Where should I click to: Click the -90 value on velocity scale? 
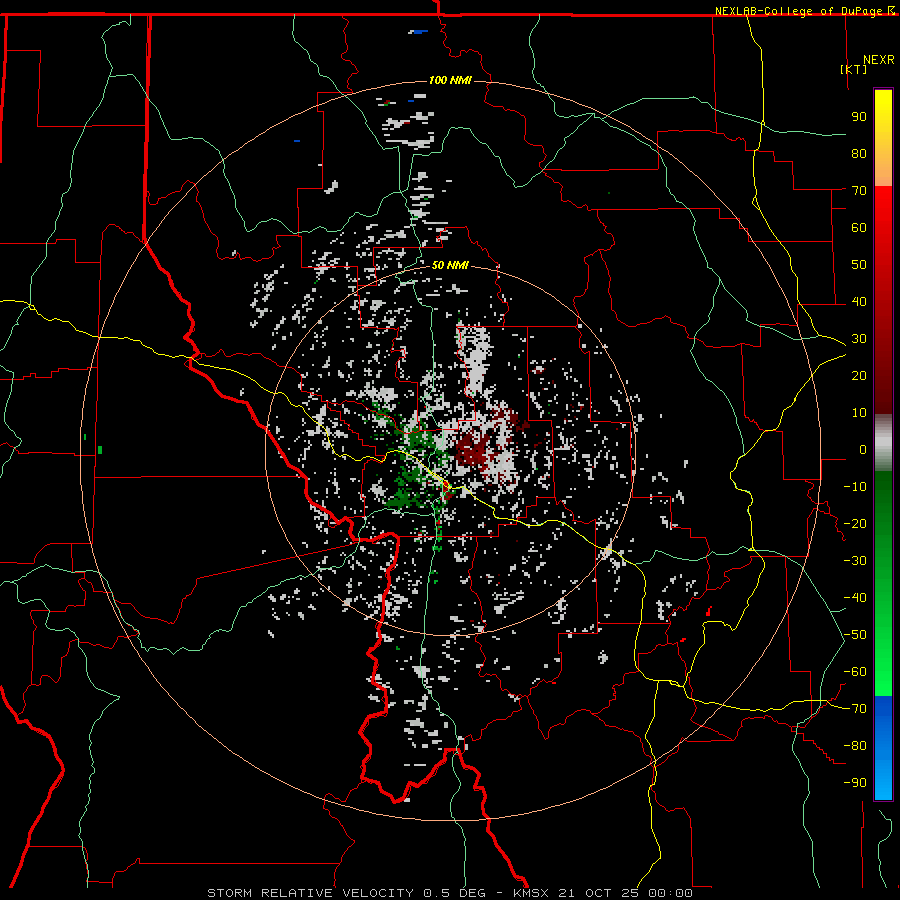click(x=855, y=783)
